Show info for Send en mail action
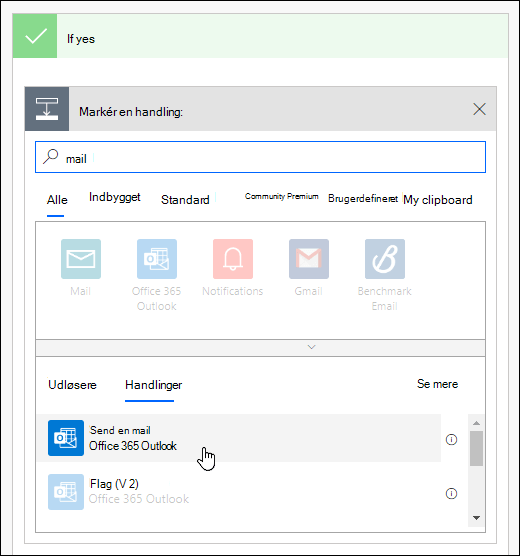The width and height of the screenshot is (520, 556). coord(451,440)
